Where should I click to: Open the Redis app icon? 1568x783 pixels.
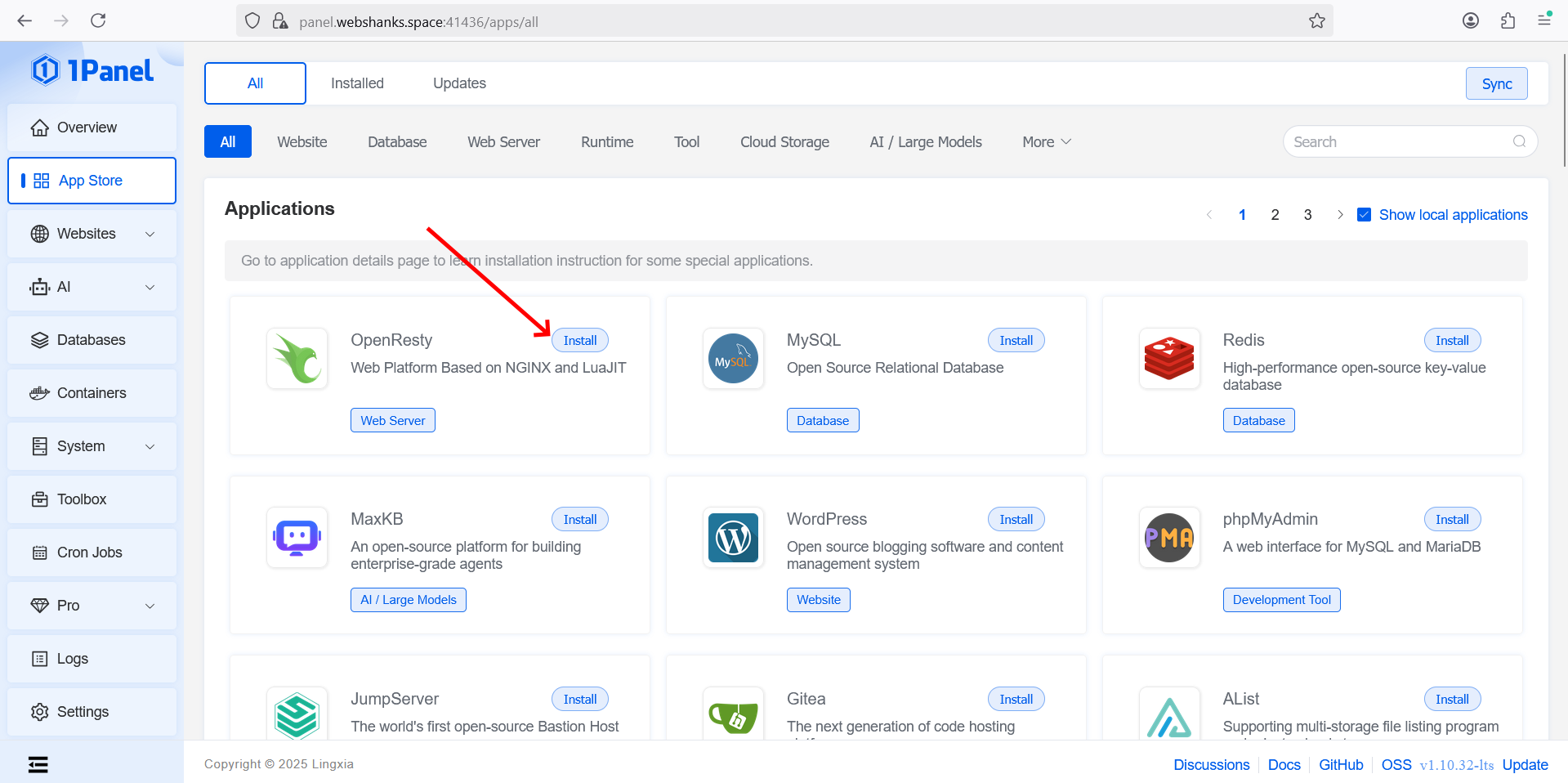pos(1169,358)
